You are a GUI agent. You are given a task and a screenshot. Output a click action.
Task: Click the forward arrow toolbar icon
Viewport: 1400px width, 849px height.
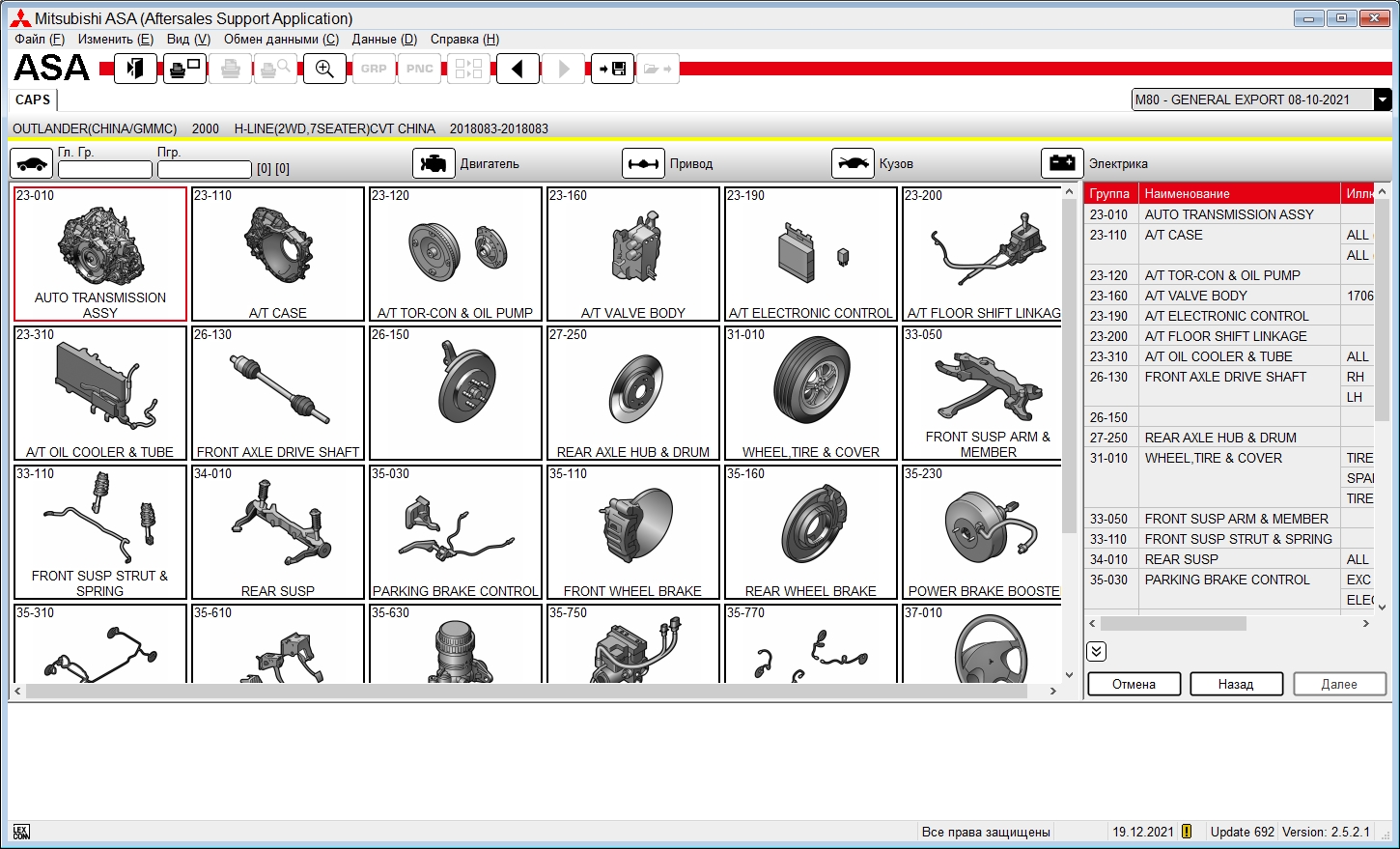(x=564, y=69)
